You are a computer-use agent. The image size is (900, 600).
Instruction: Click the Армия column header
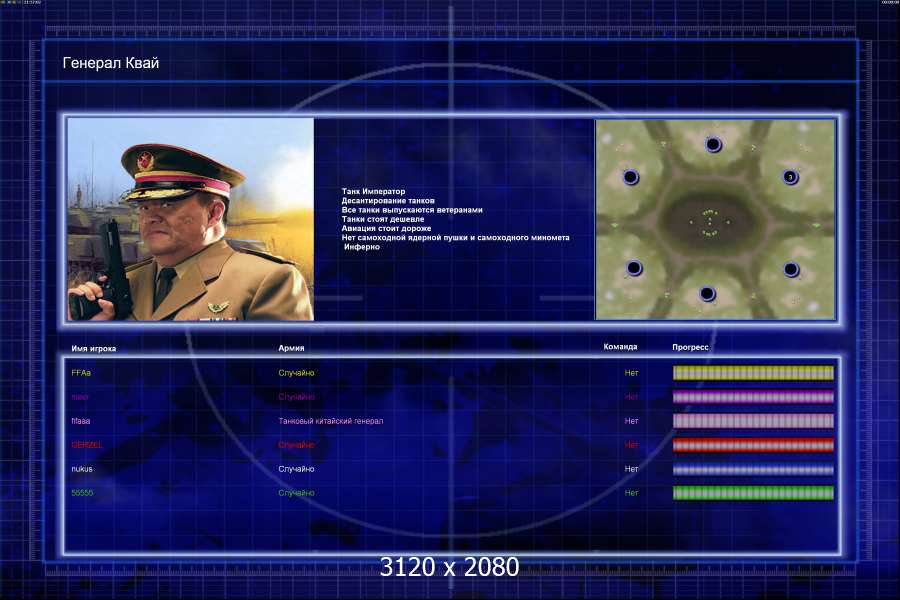coord(291,348)
